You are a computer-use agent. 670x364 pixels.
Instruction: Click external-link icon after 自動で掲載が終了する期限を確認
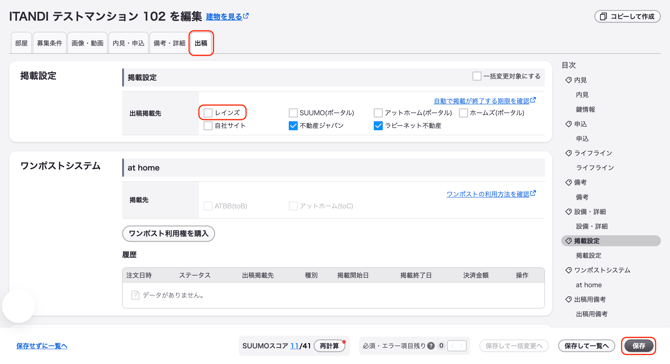[533, 100]
